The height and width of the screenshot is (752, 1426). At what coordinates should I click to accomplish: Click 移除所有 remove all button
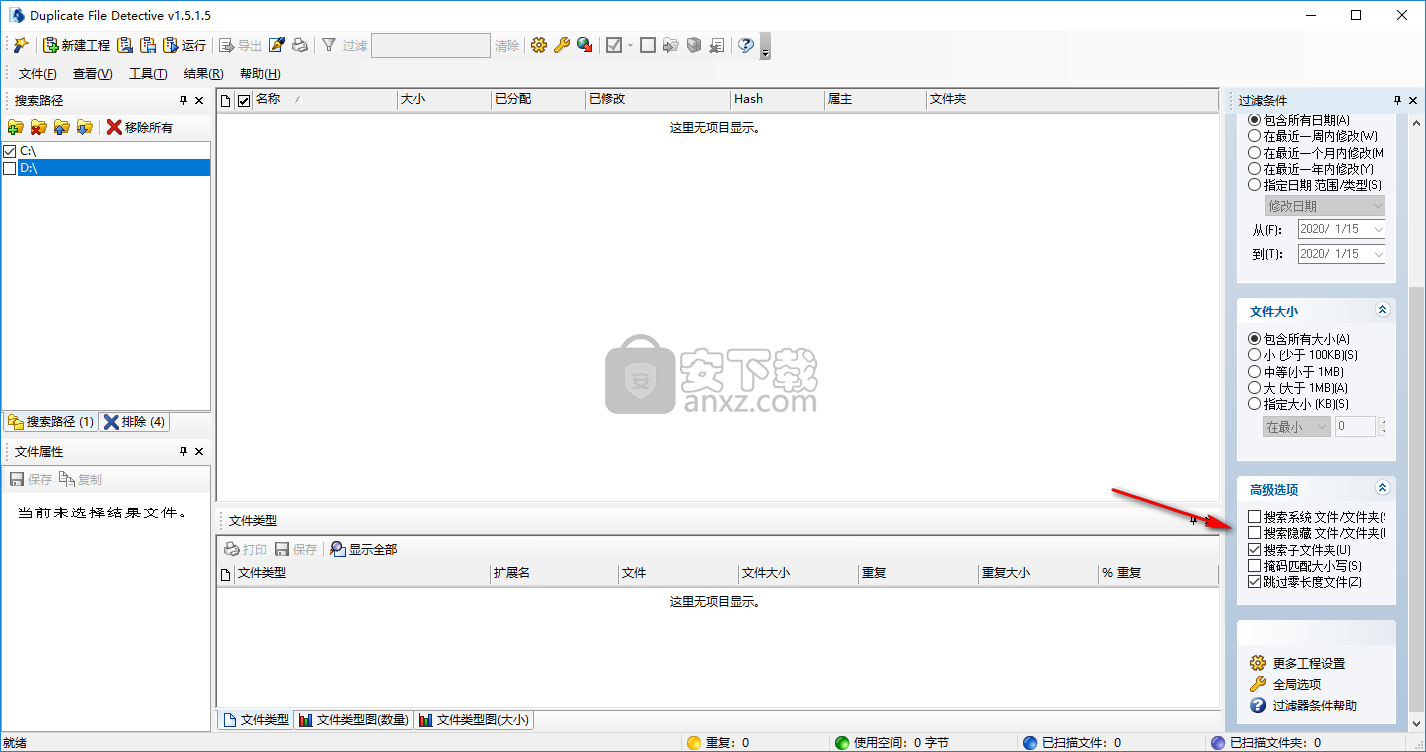point(140,127)
